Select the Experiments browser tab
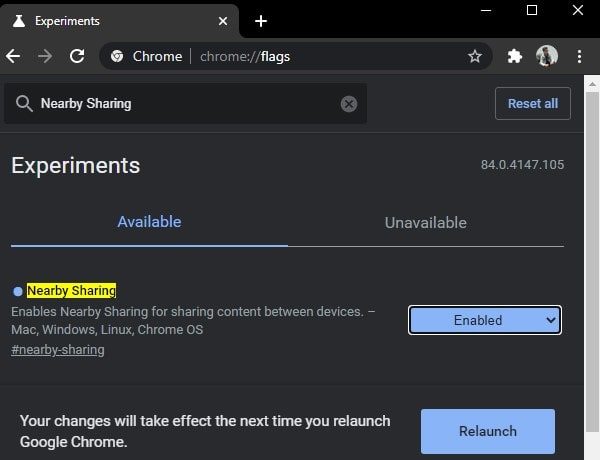 [x=119, y=21]
